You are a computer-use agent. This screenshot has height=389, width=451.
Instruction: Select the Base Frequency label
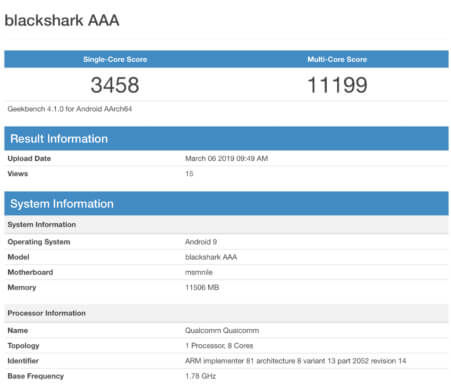tap(36, 376)
